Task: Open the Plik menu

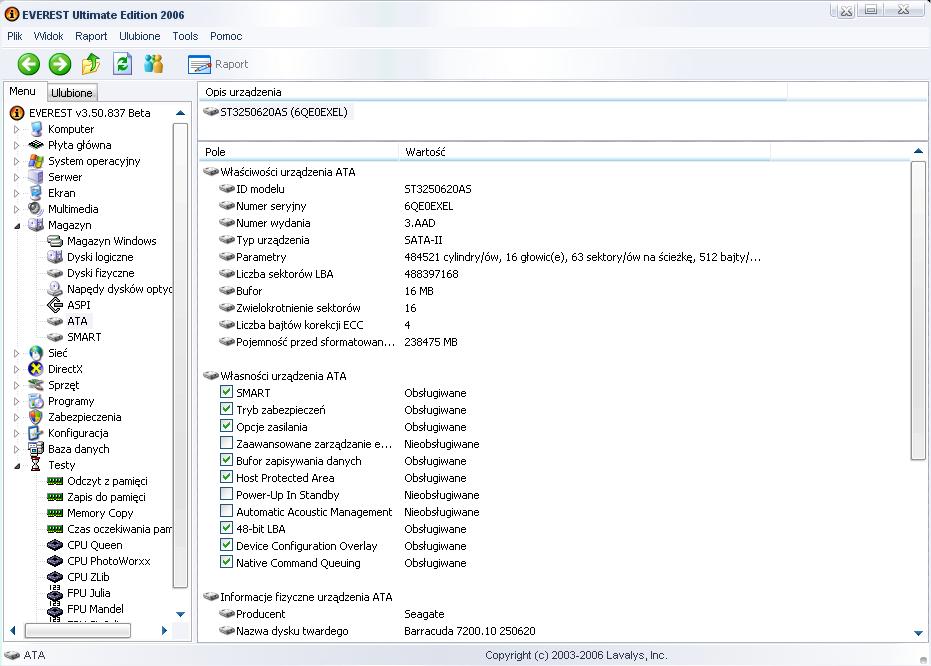Action: click(x=15, y=36)
